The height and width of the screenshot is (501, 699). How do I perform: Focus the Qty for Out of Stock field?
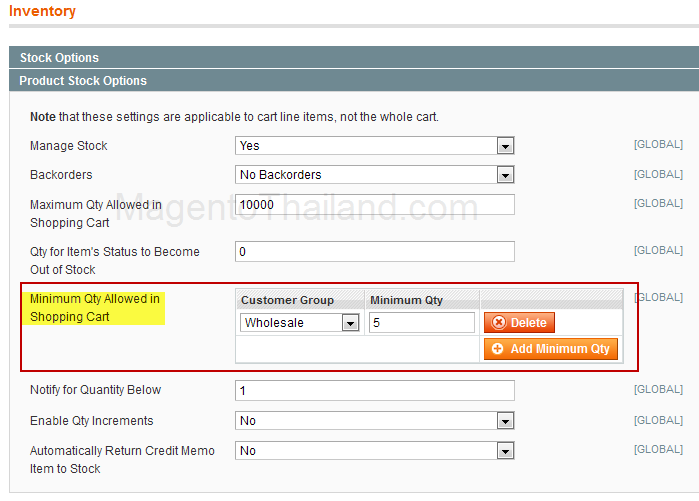click(374, 252)
